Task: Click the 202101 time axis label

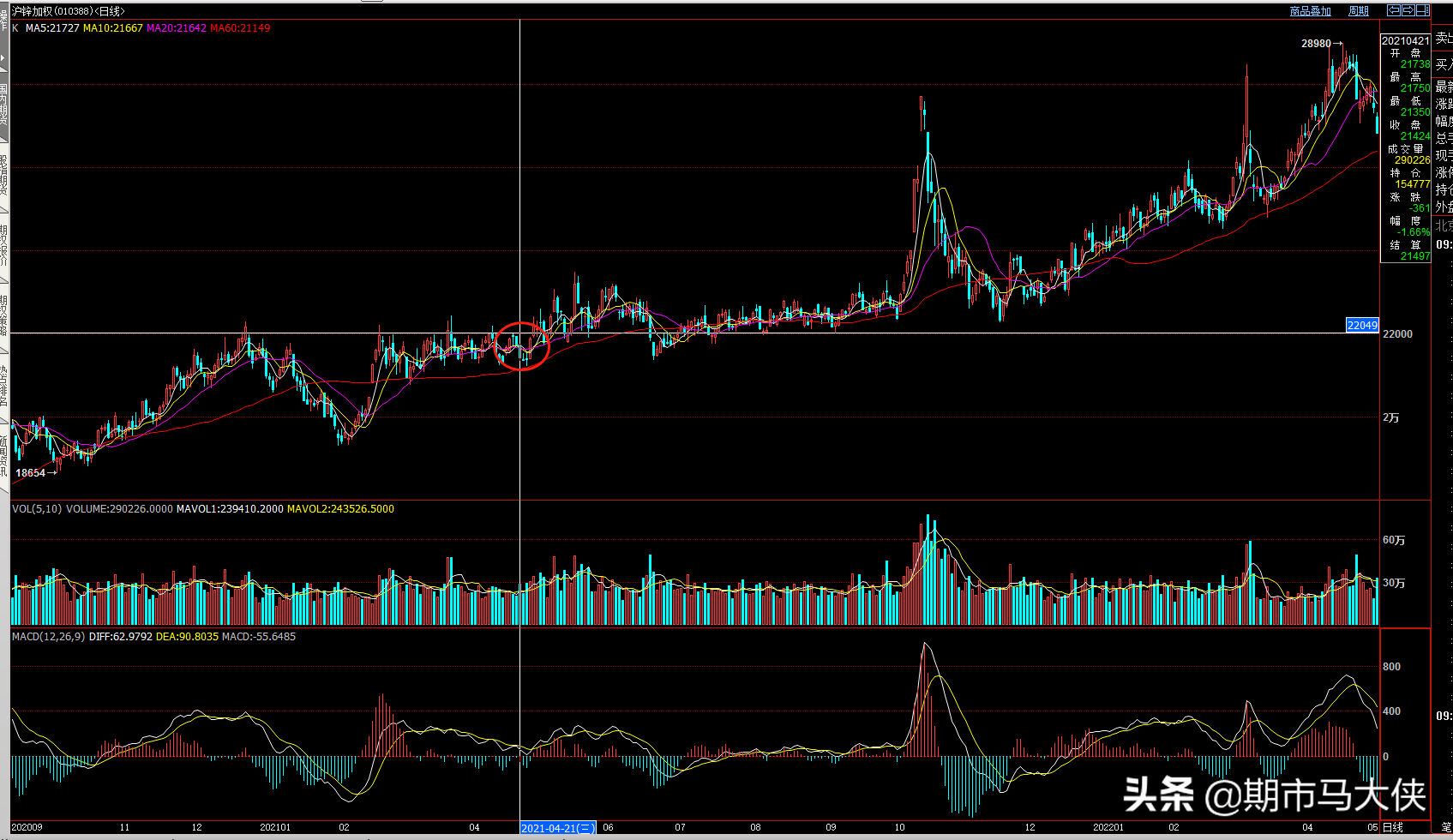Action: [275, 828]
